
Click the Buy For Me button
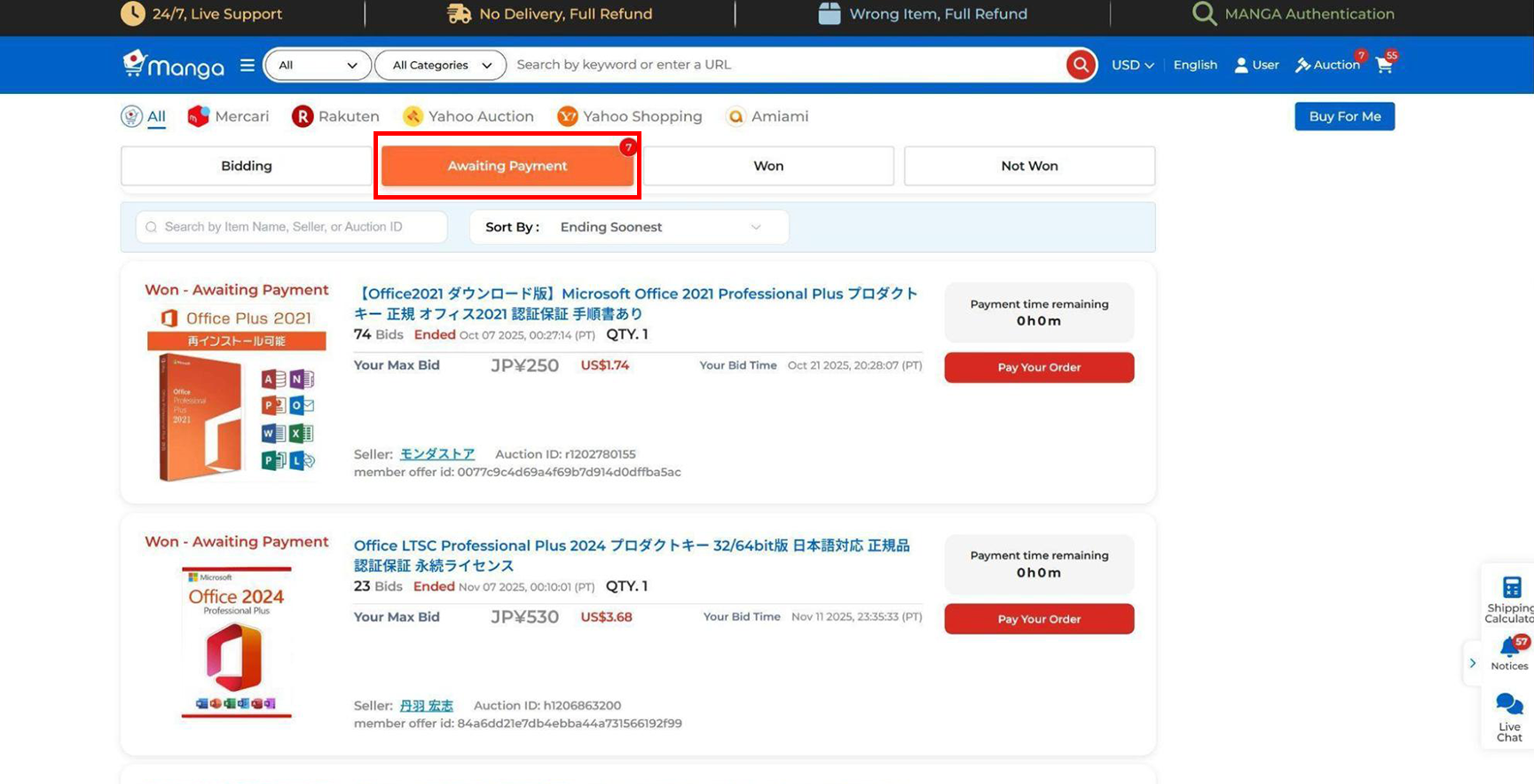point(1344,116)
